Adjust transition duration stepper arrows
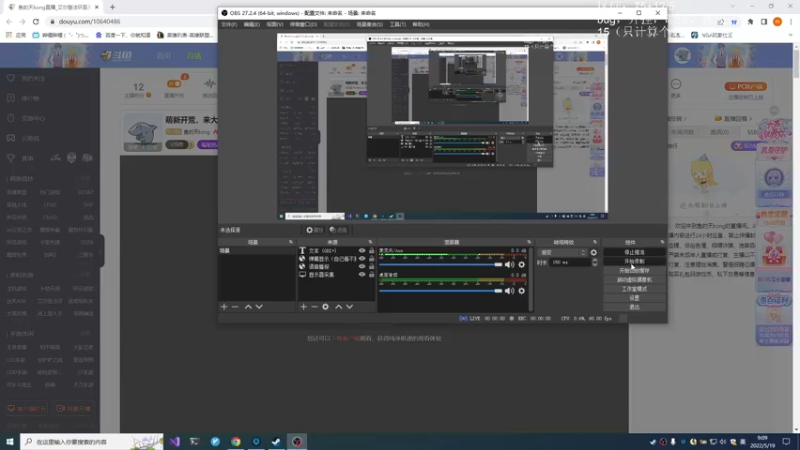Viewport: 800px width, 450px height. (594, 262)
